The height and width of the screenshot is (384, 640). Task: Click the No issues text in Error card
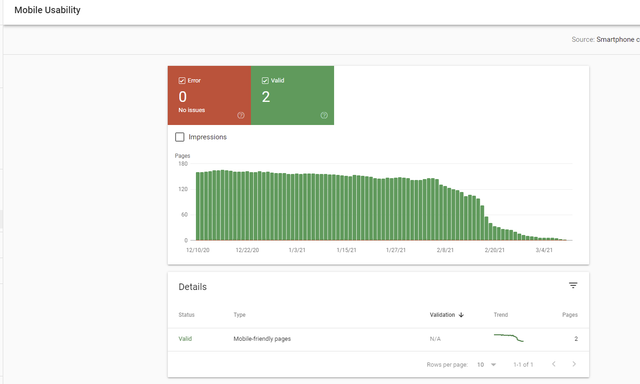pos(191,110)
